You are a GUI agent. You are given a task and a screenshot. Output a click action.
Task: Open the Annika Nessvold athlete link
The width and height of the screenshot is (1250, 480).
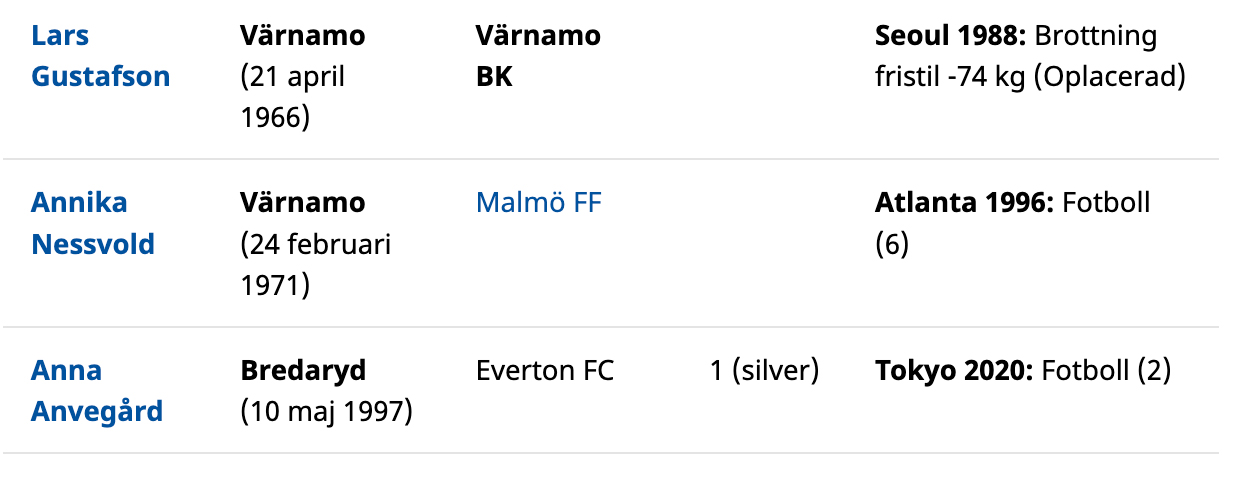pyautogui.click(x=93, y=223)
